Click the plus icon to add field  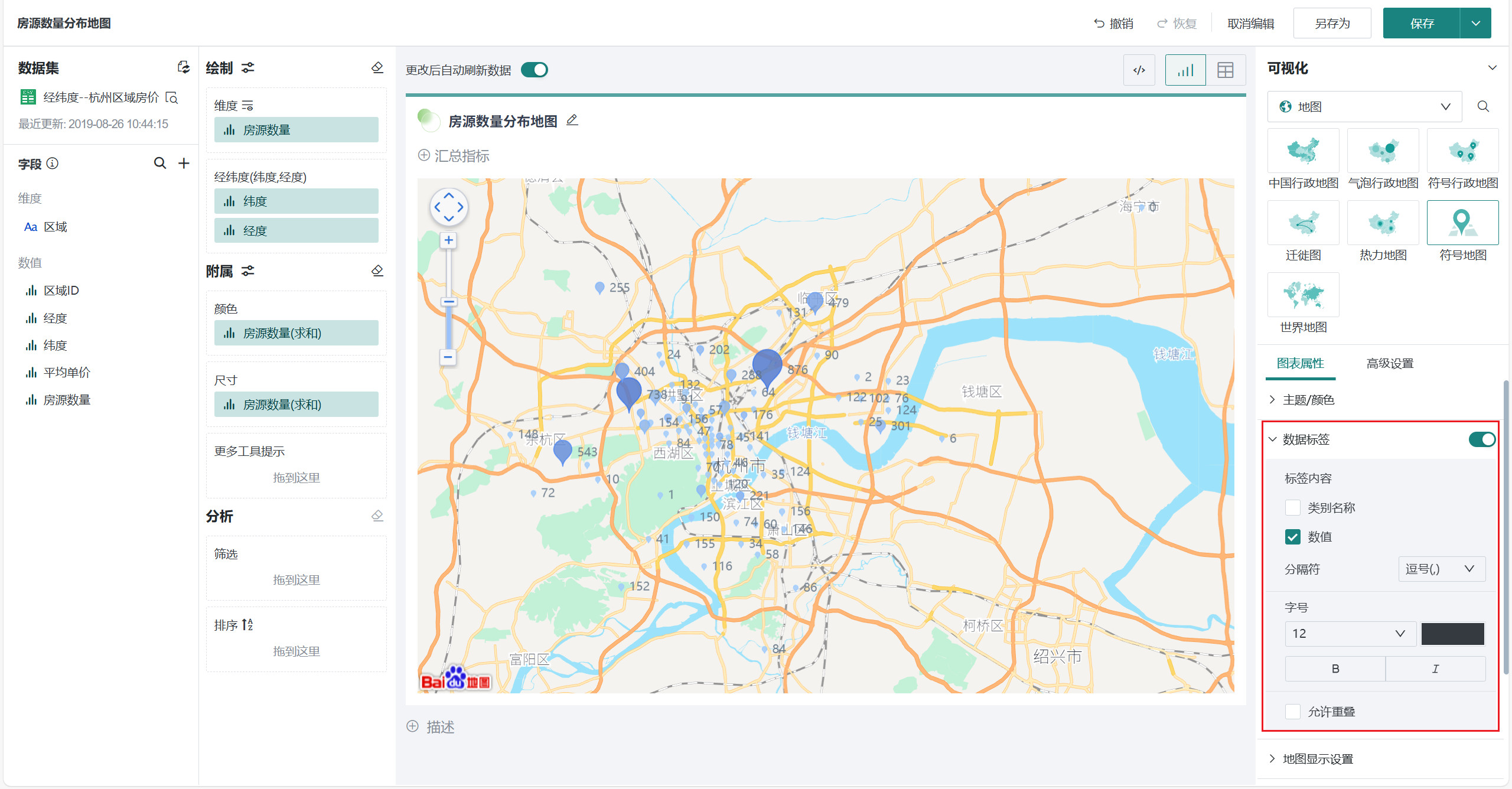184,163
